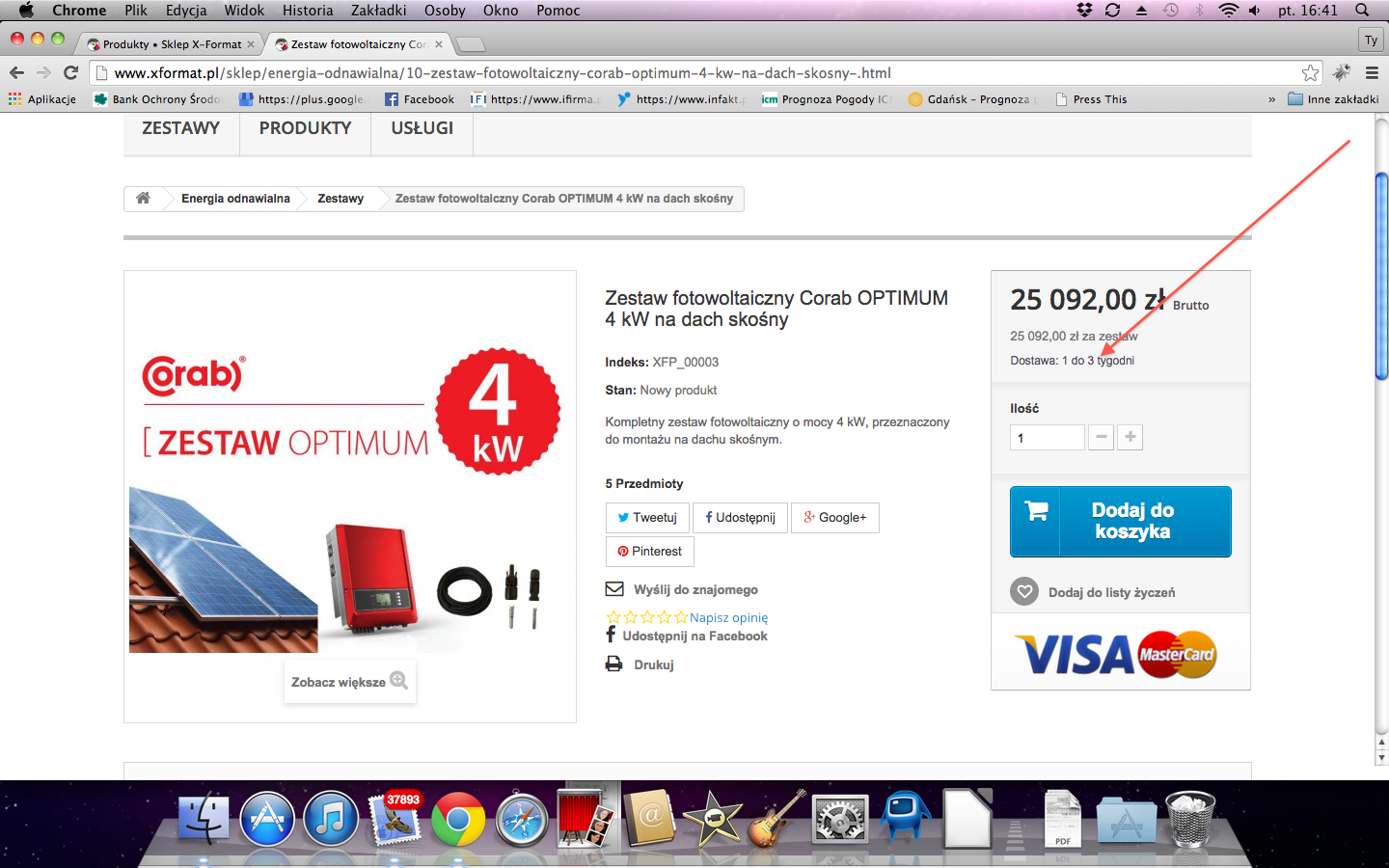Open the PRODUKTY navigation tab
The height and width of the screenshot is (868, 1389).
point(305,128)
